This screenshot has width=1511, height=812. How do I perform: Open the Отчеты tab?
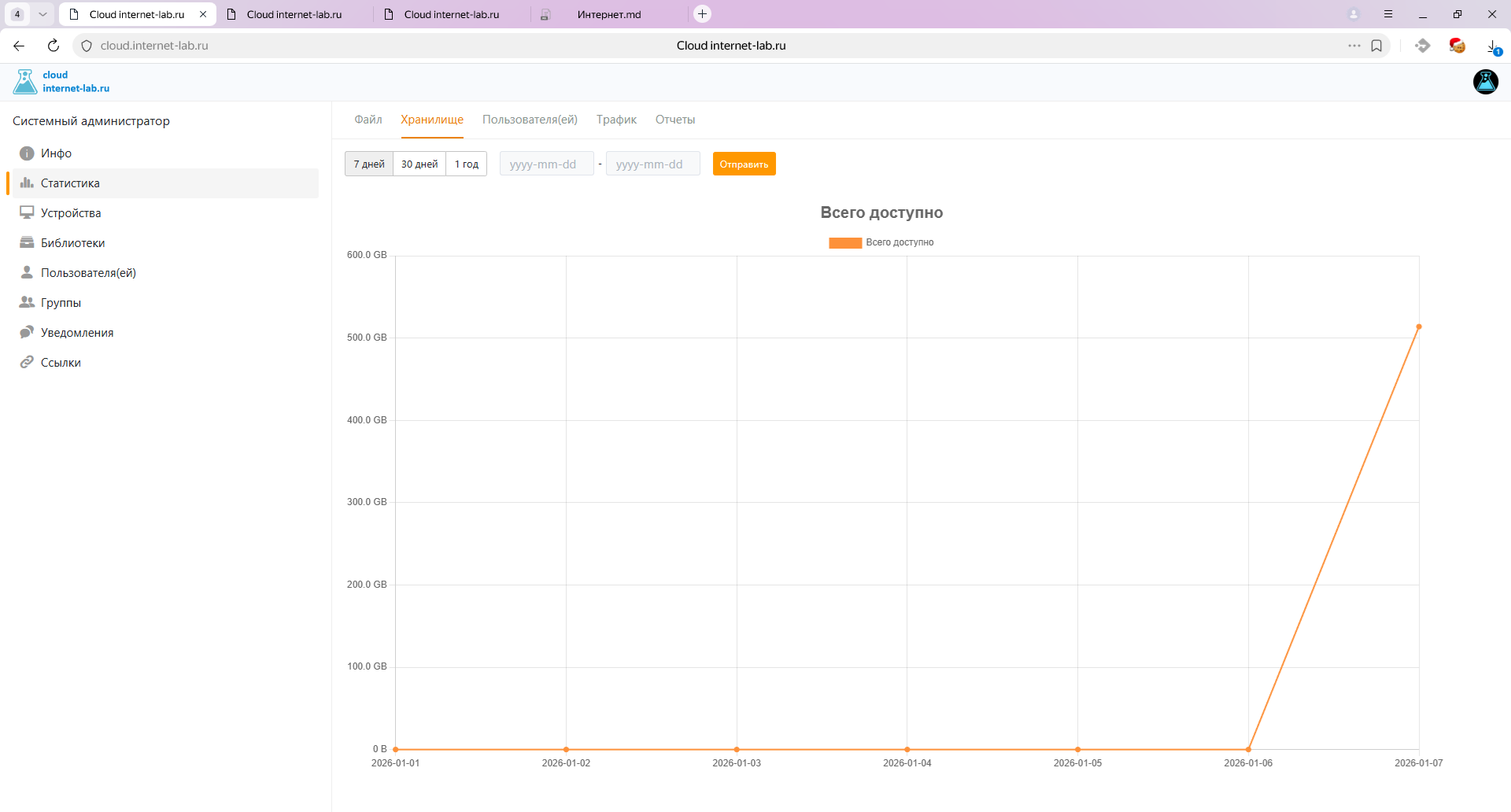[x=675, y=120]
